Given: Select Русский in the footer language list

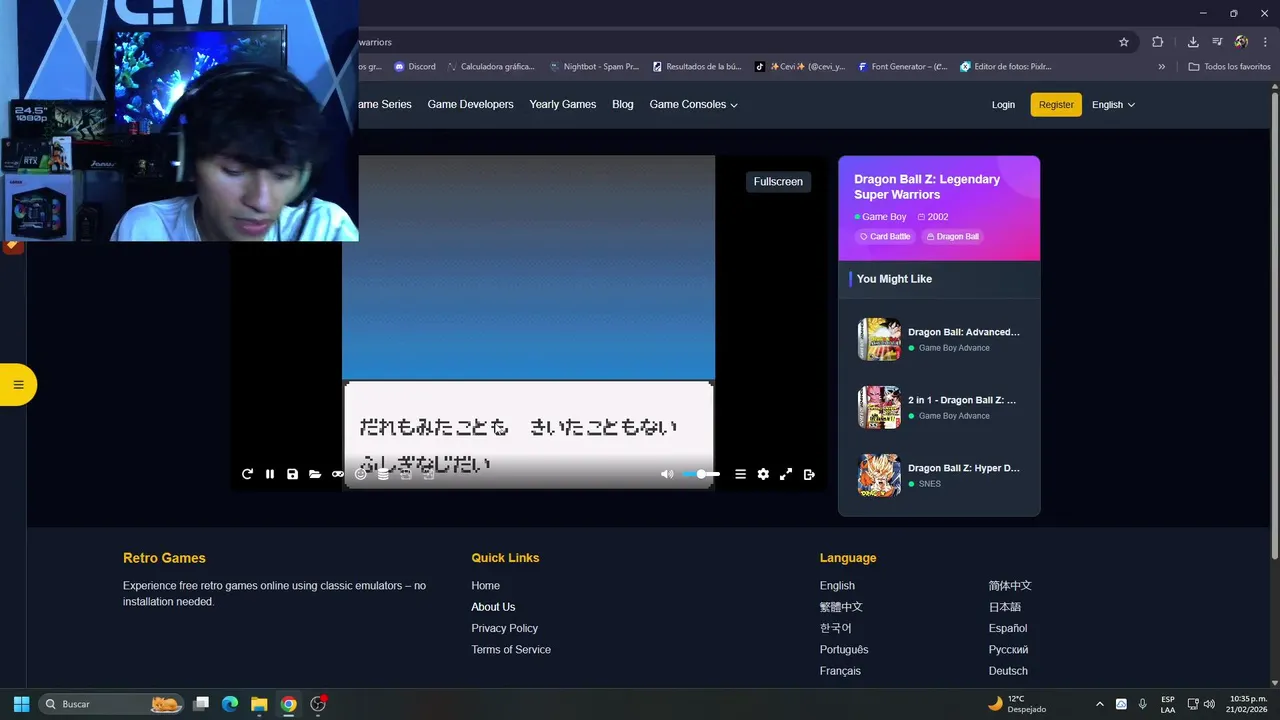Looking at the screenshot, I should (1008, 650).
